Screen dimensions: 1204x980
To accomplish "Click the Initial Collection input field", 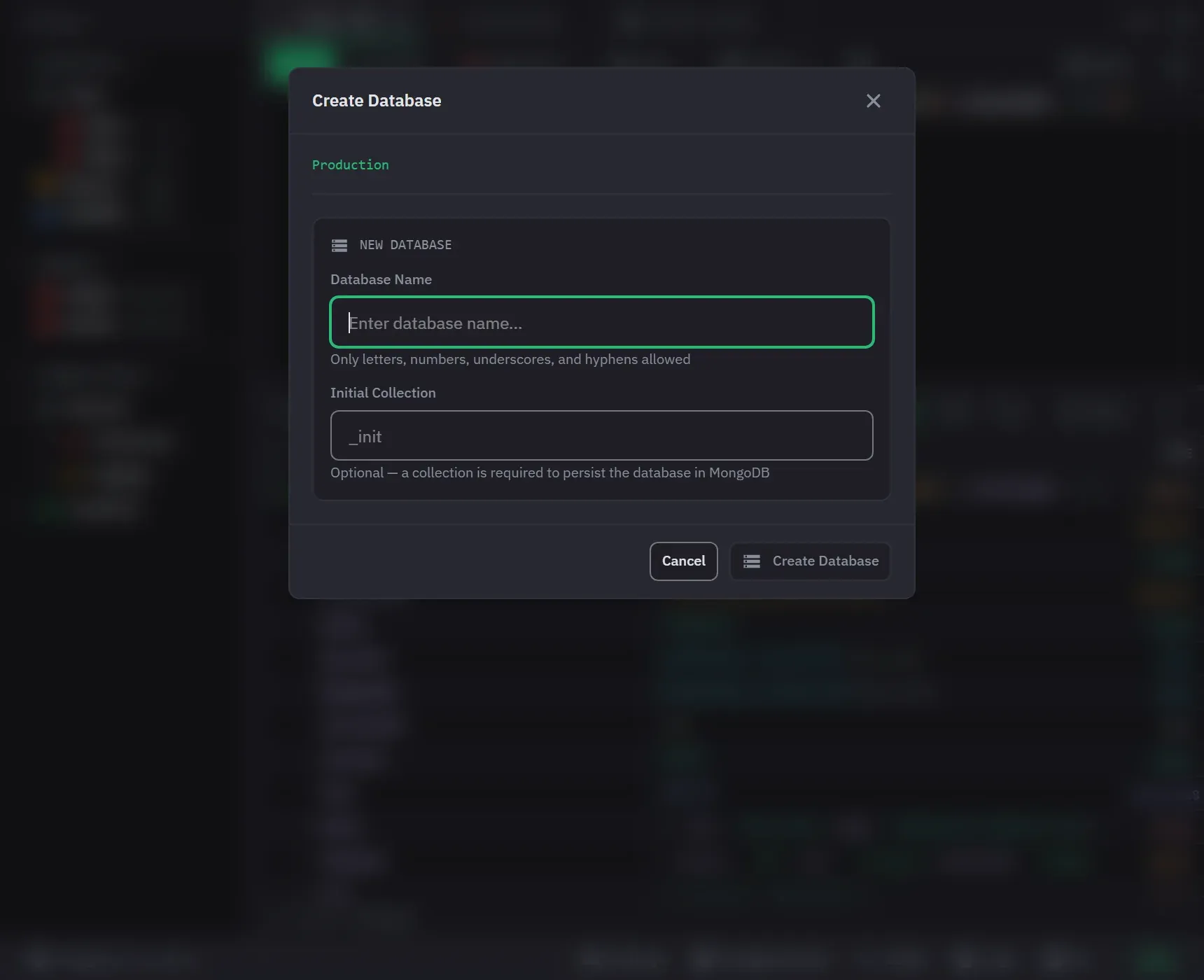I will click(602, 435).
